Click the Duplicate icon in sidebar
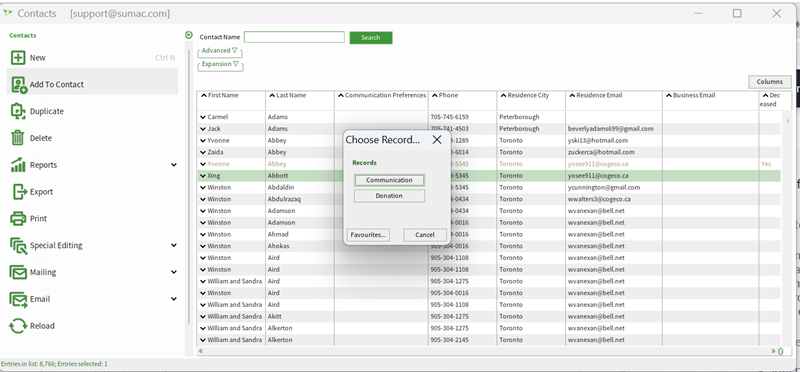Screen dimensions: 800x372 tap(18, 111)
